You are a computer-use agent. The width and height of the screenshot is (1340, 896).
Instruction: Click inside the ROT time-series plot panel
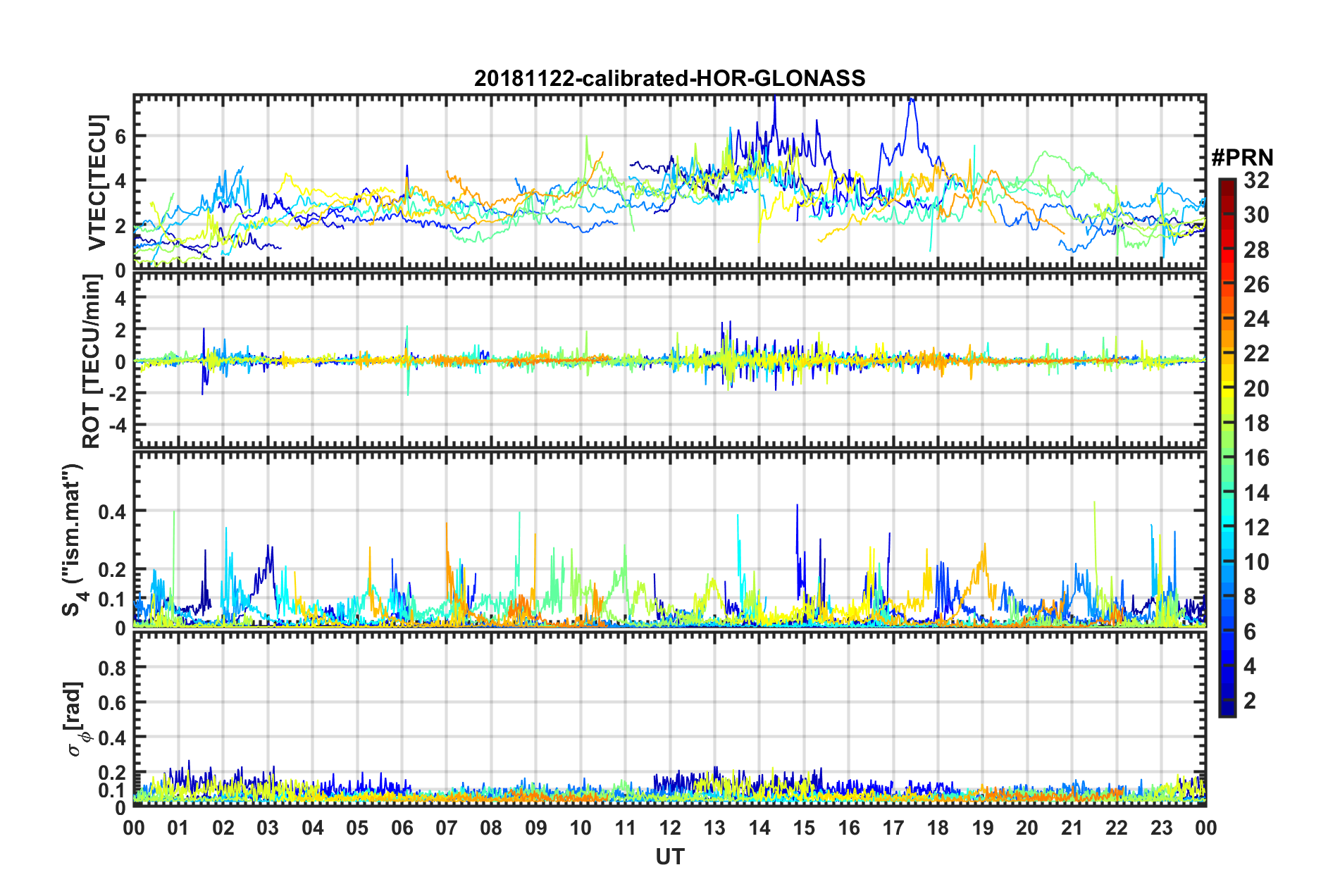tap(670, 361)
